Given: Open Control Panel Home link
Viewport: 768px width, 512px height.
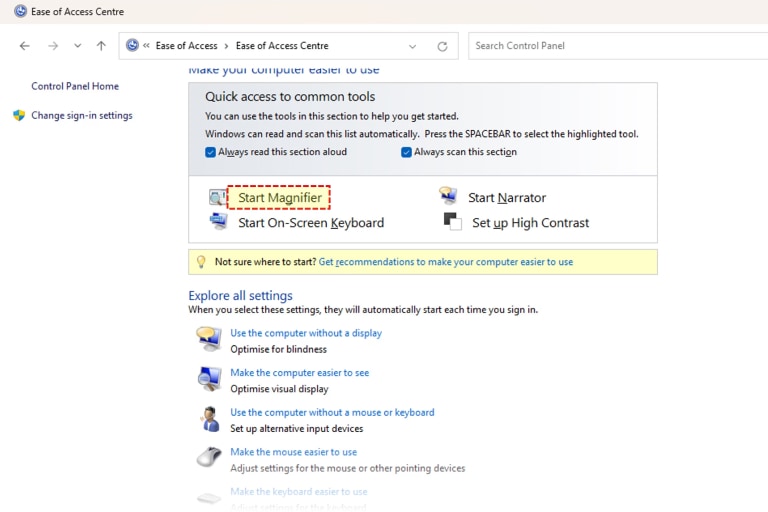Looking at the screenshot, I should click(75, 86).
